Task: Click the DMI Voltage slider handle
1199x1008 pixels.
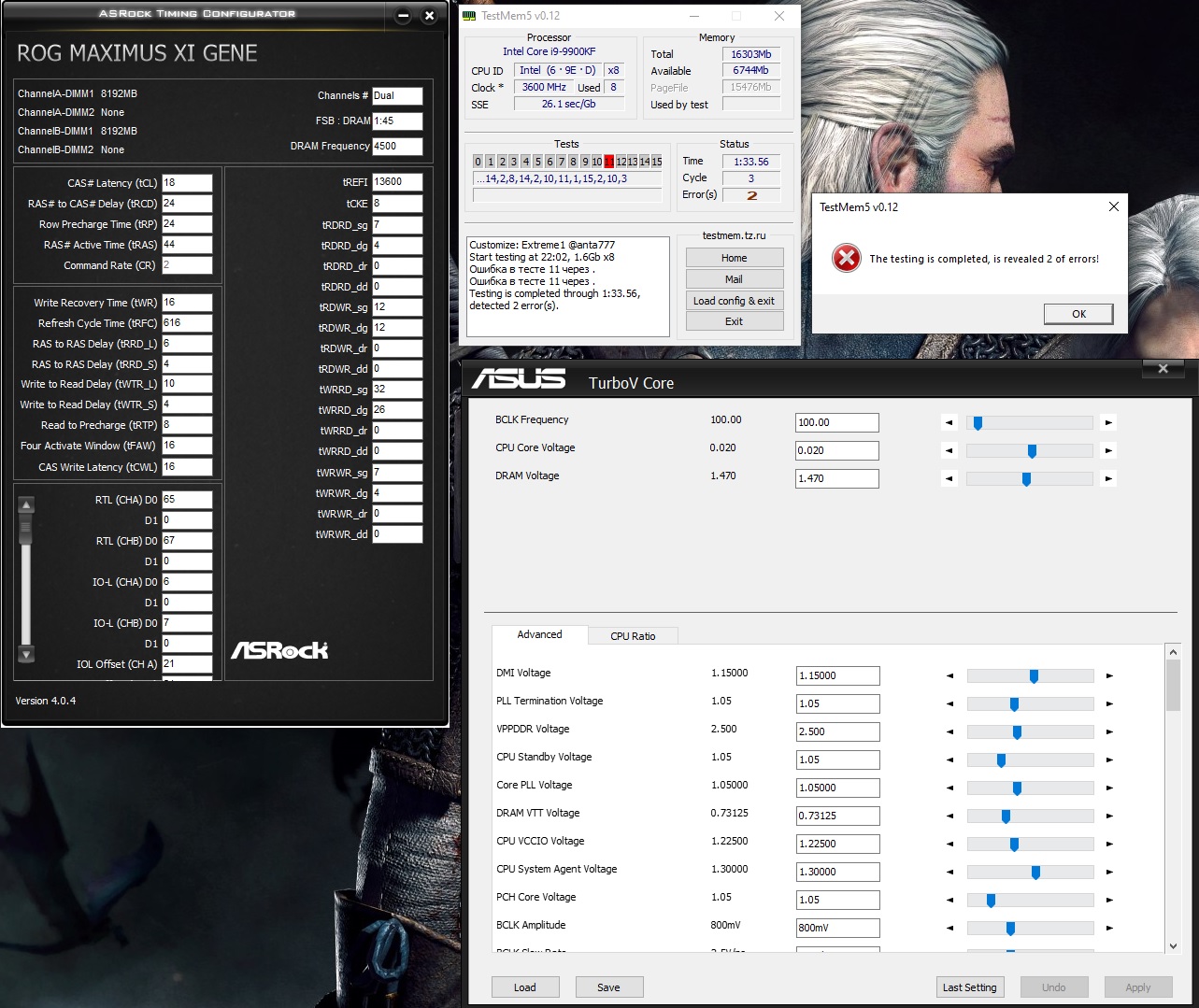Action: tap(1034, 676)
